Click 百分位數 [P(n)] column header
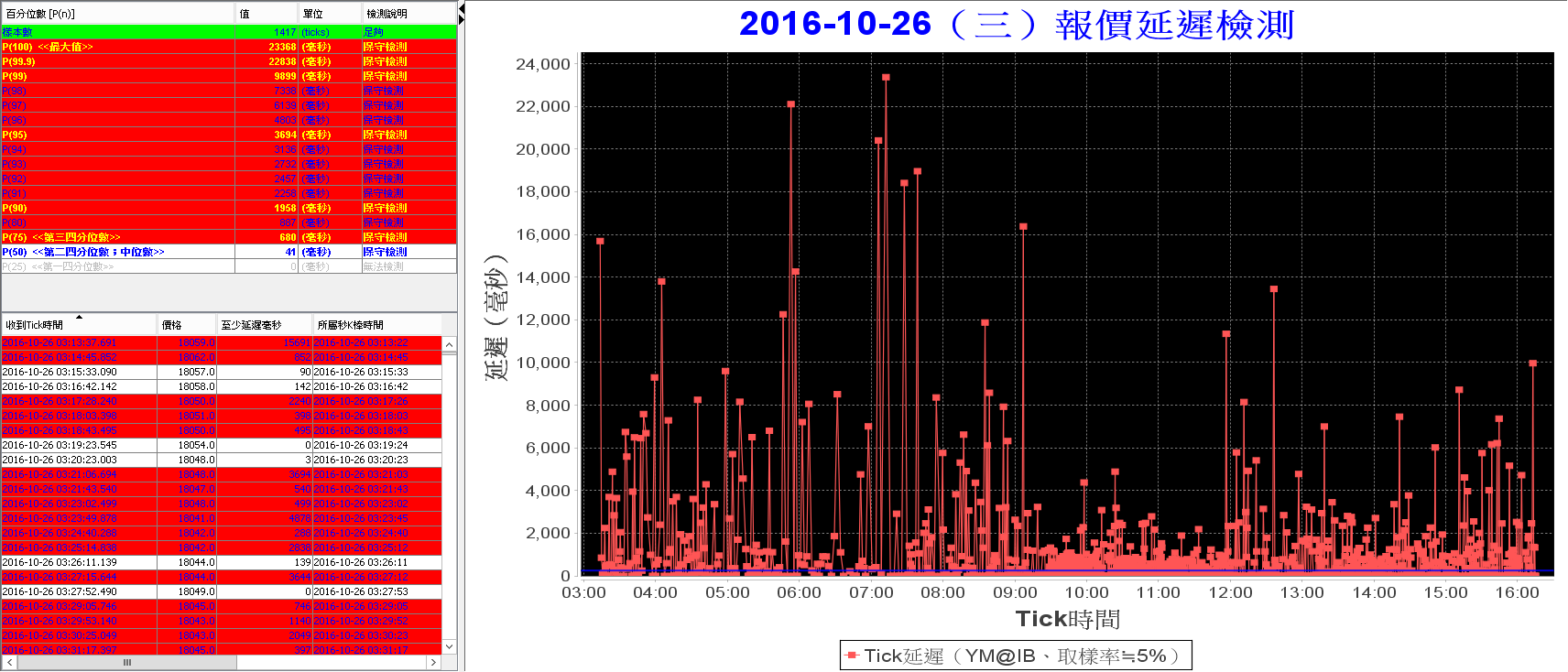 coord(118,14)
